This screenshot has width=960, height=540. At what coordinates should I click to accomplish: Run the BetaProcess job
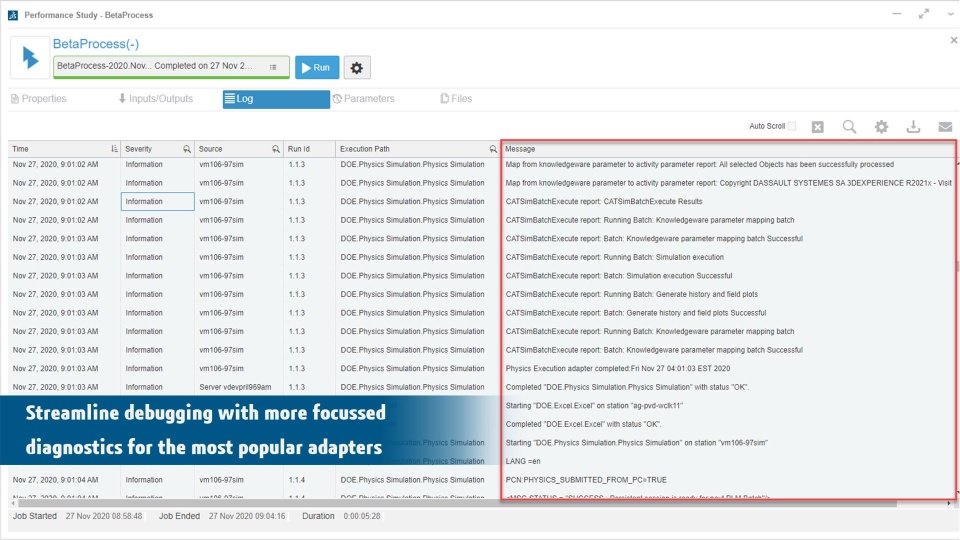point(317,67)
